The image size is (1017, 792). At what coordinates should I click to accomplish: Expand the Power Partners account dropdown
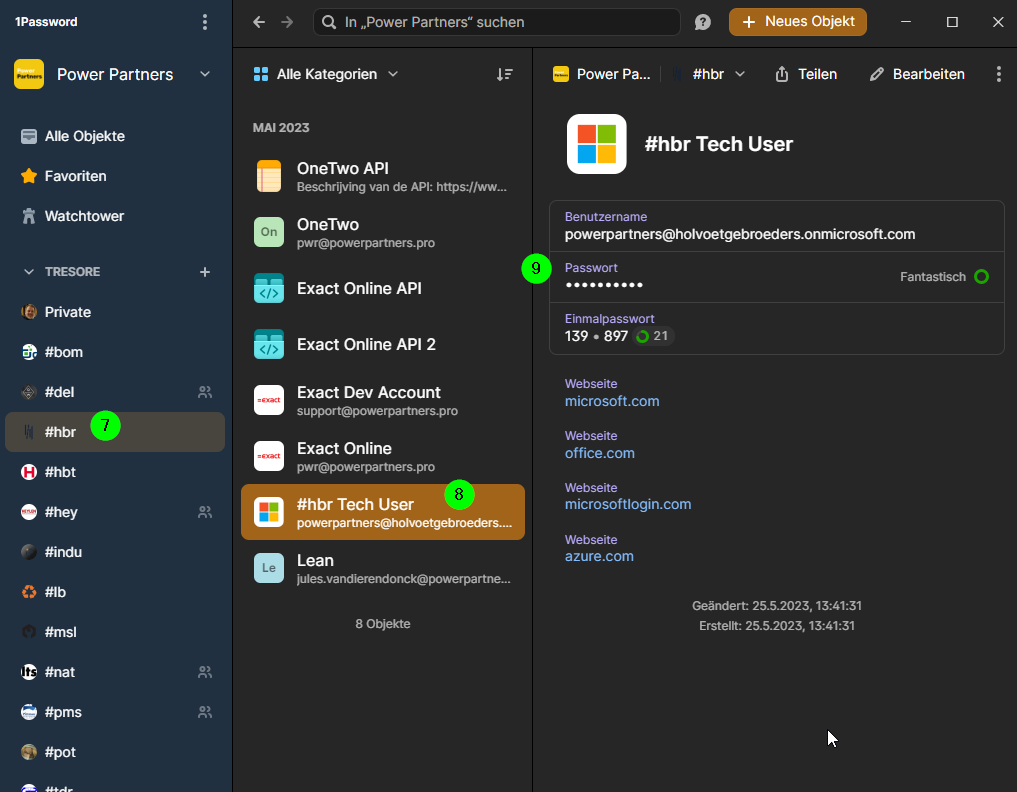[x=113, y=74]
